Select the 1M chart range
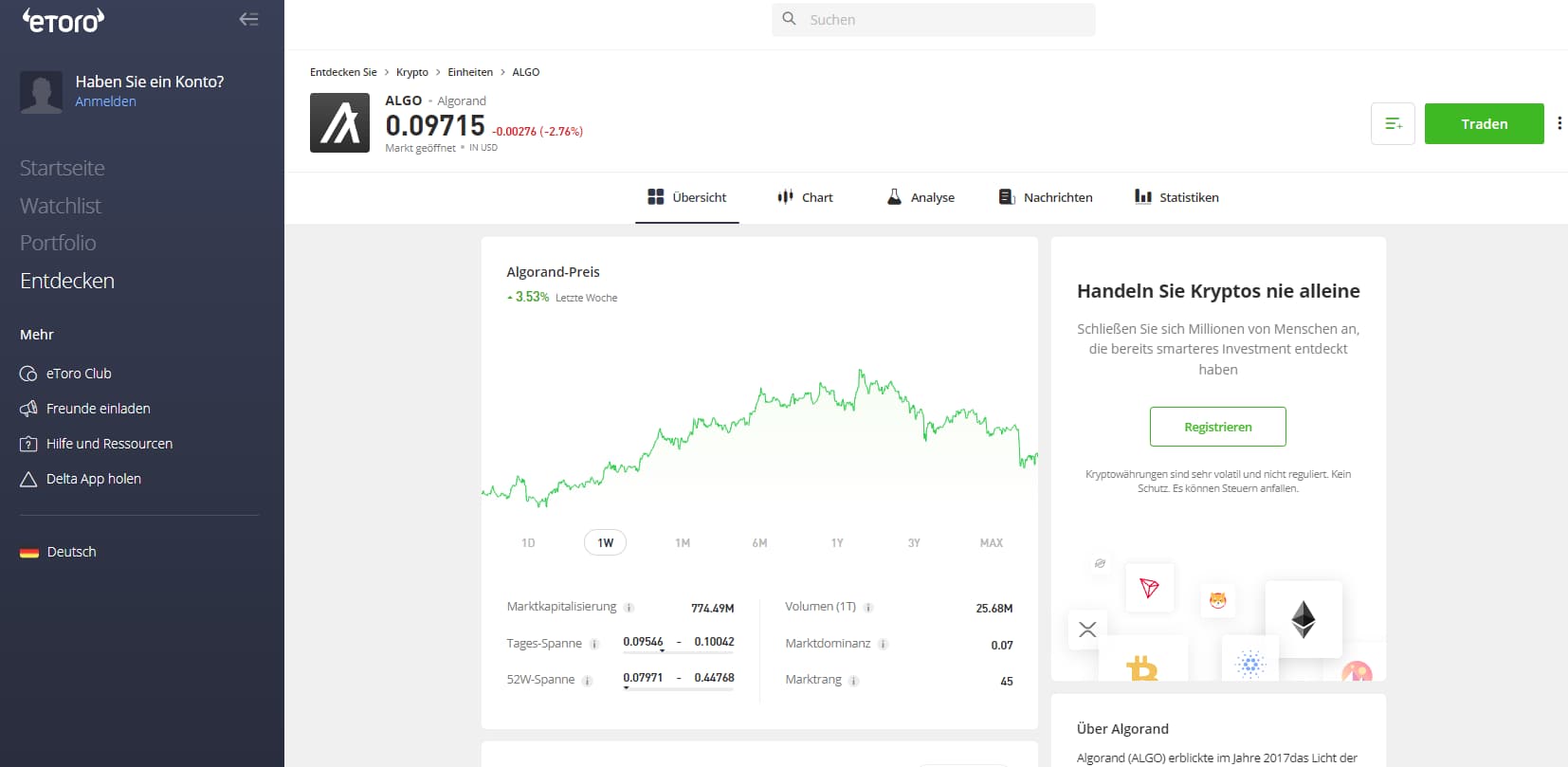Image resolution: width=1568 pixels, height=767 pixels. (x=683, y=543)
